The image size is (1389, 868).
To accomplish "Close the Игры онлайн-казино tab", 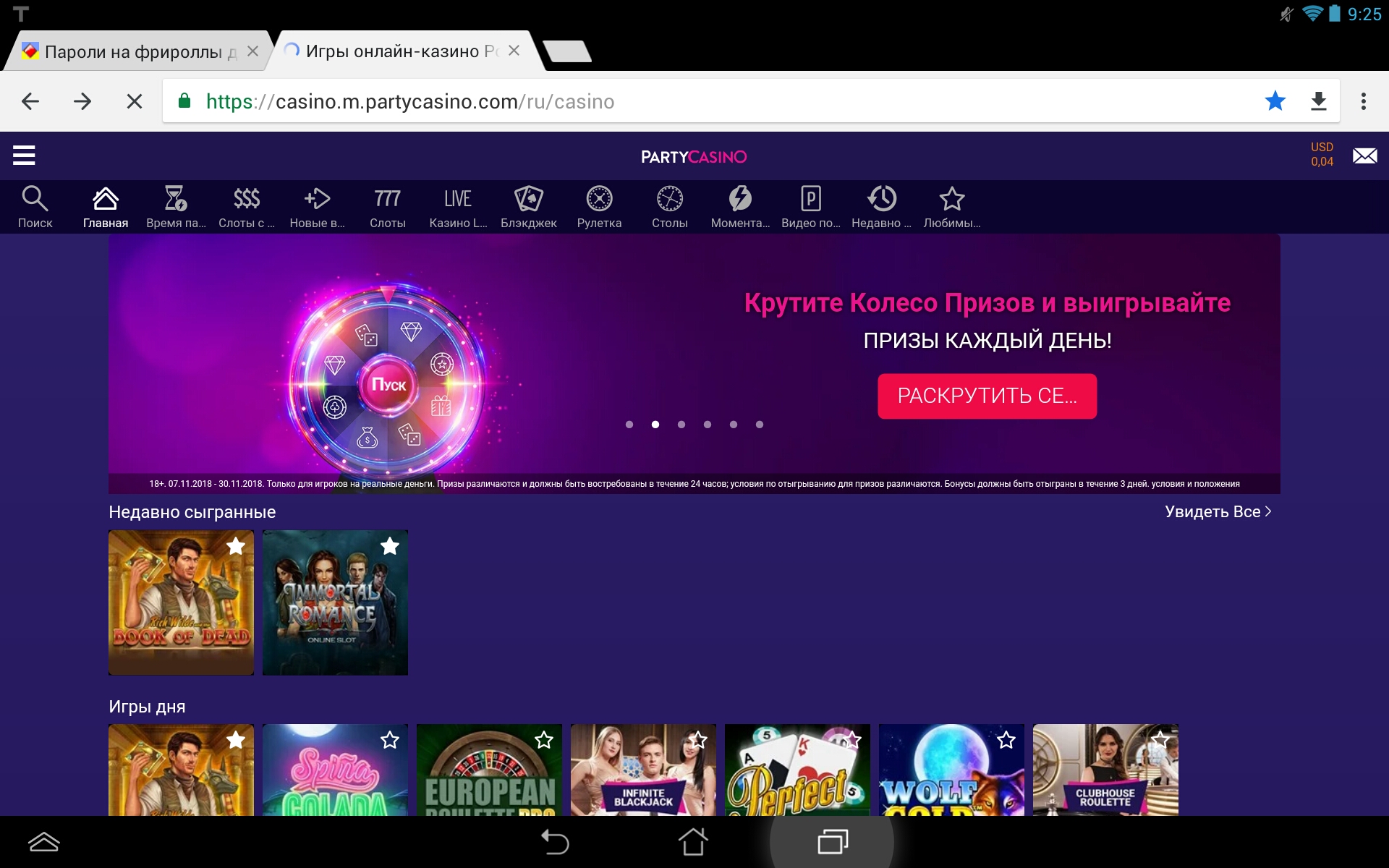I will pyautogui.click(x=514, y=51).
